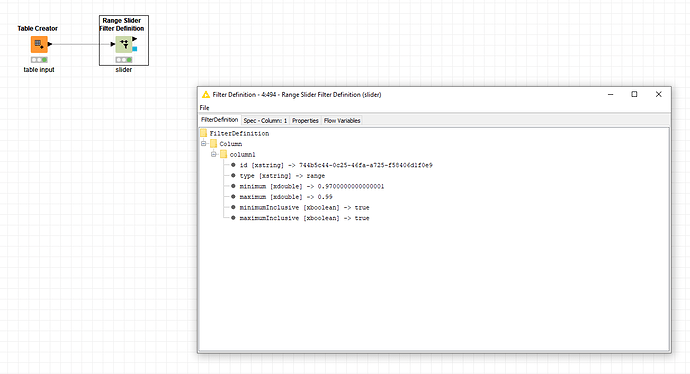The height and width of the screenshot is (374, 690).
Task: Select the Range Slider Filter Definition node icon
Action: pyautogui.click(x=124, y=44)
